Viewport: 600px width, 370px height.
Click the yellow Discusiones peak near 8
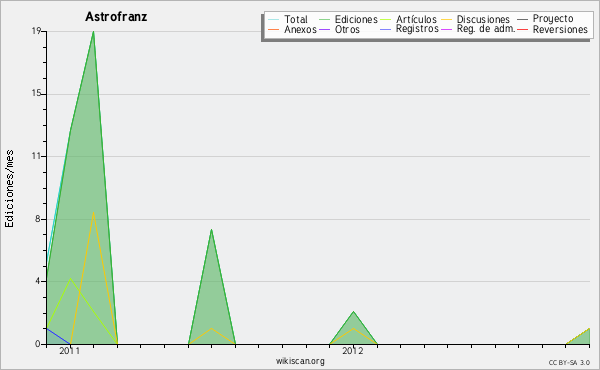pyautogui.click(x=93, y=213)
